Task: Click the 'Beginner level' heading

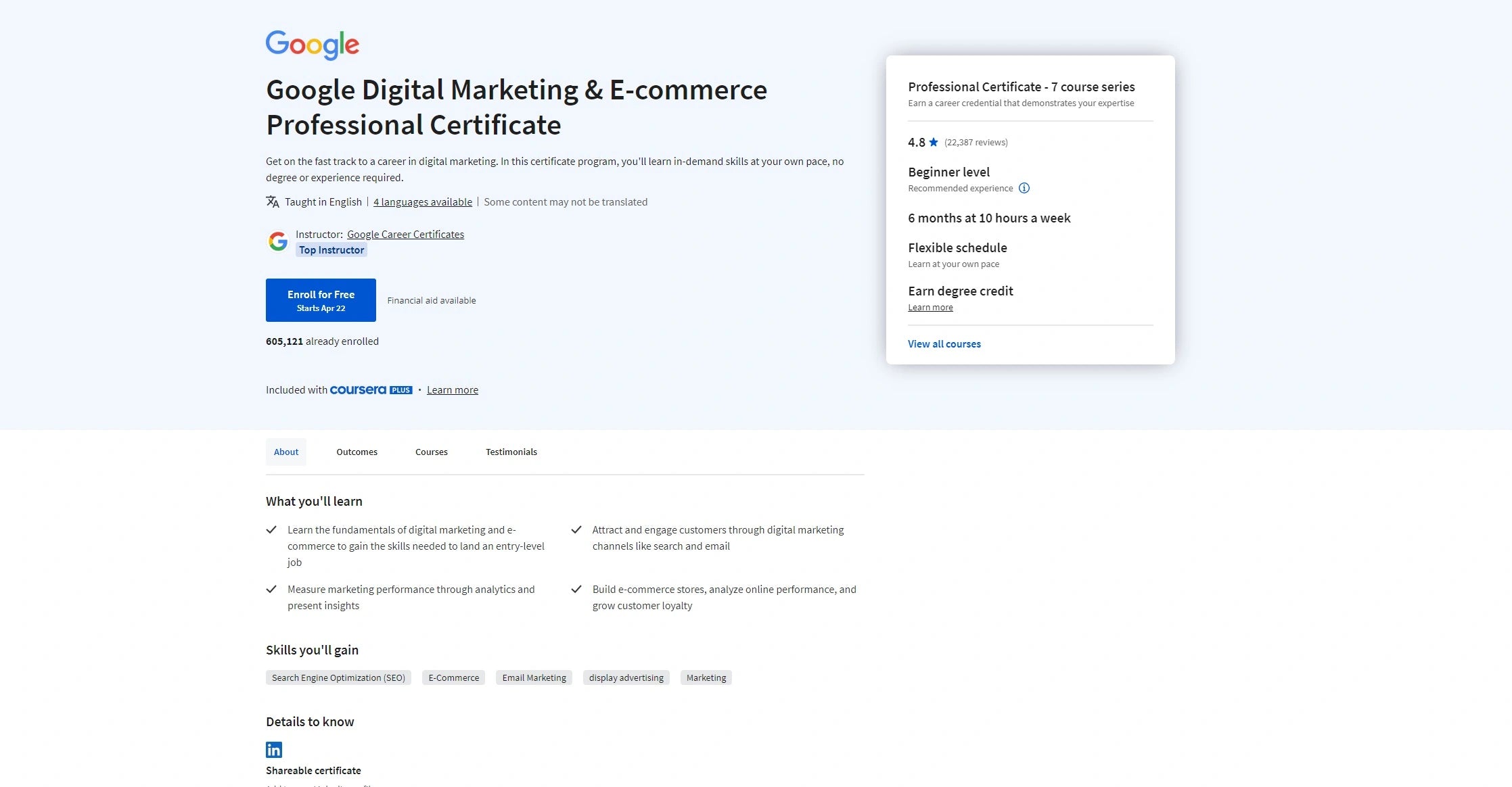Action: pyautogui.click(x=948, y=172)
